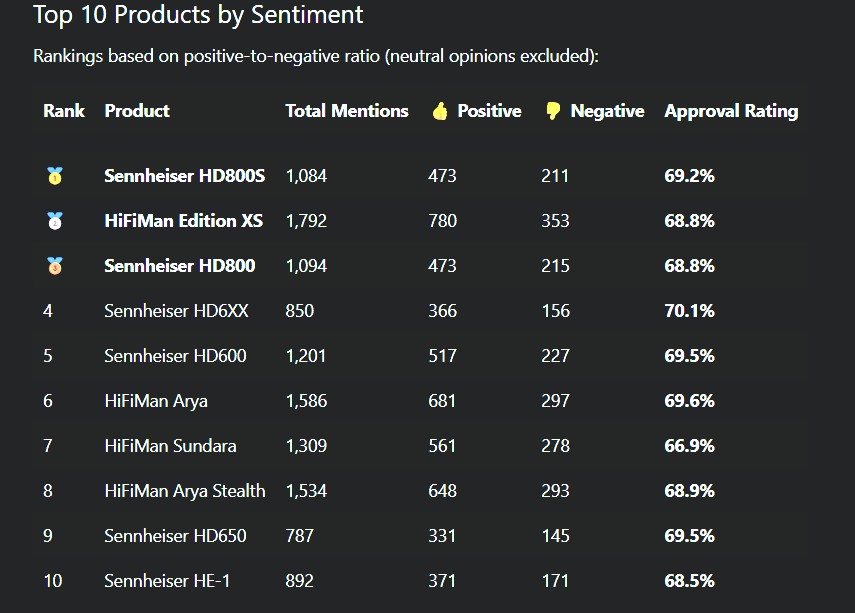Select the Sennheiser HD800 product cell
855x613 pixels.
coord(179,266)
